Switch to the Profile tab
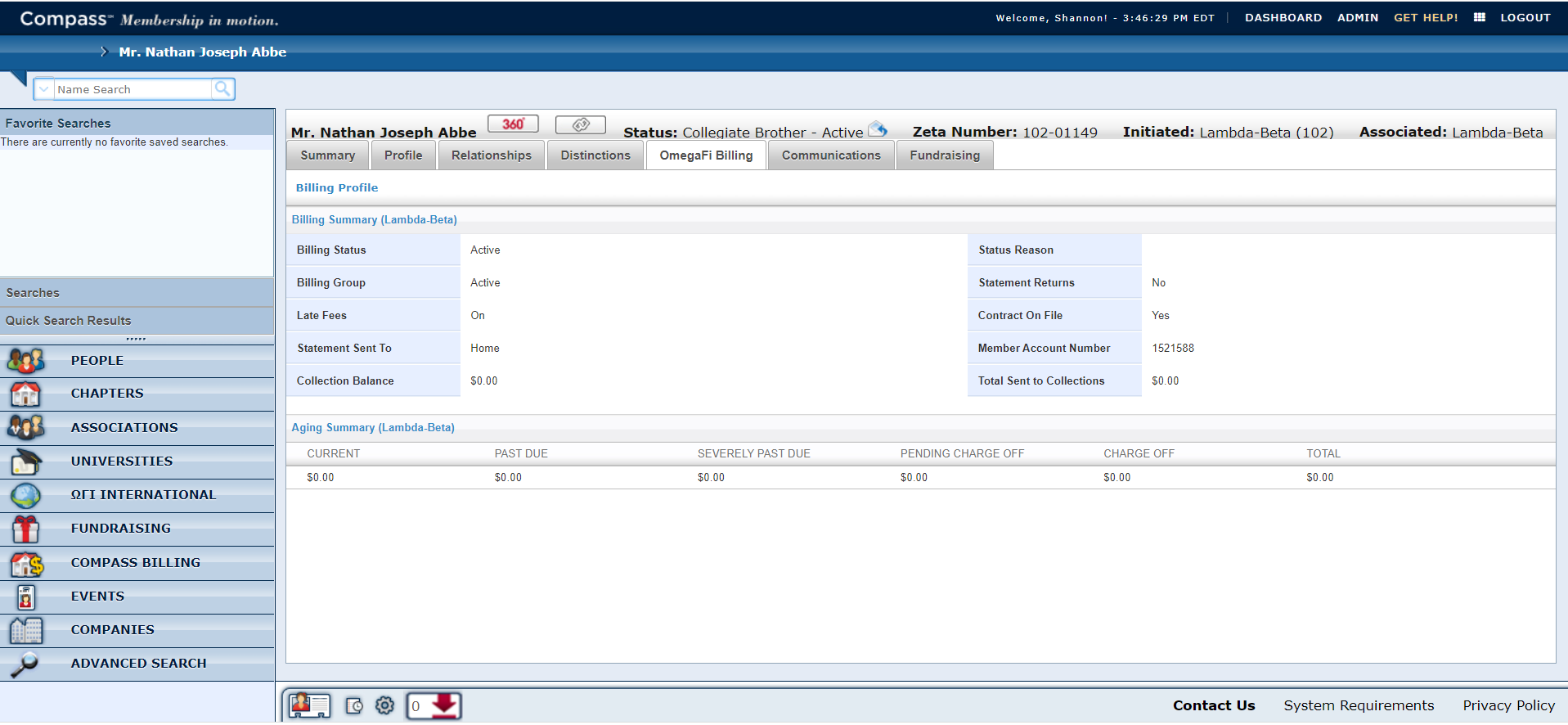The width and height of the screenshot is (1568, 725). point(403,155)
